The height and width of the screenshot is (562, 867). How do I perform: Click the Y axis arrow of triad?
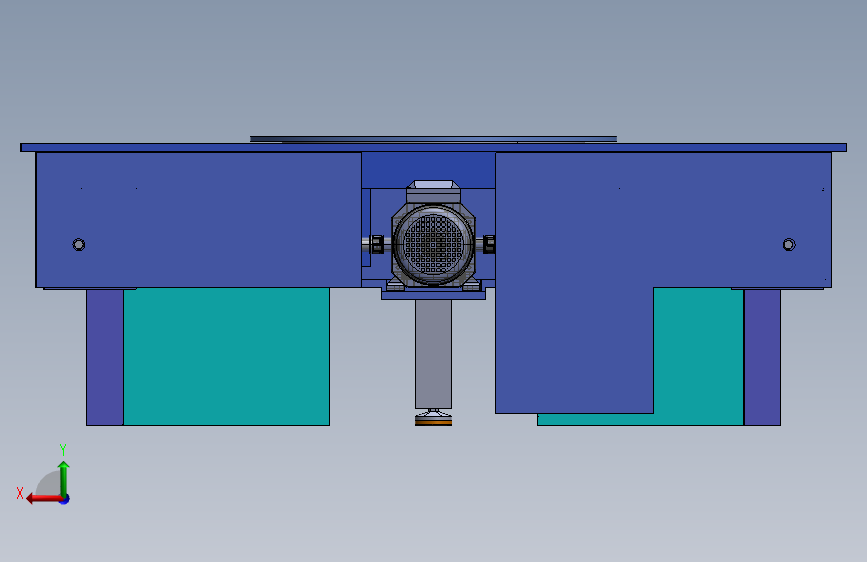[64, 479]
